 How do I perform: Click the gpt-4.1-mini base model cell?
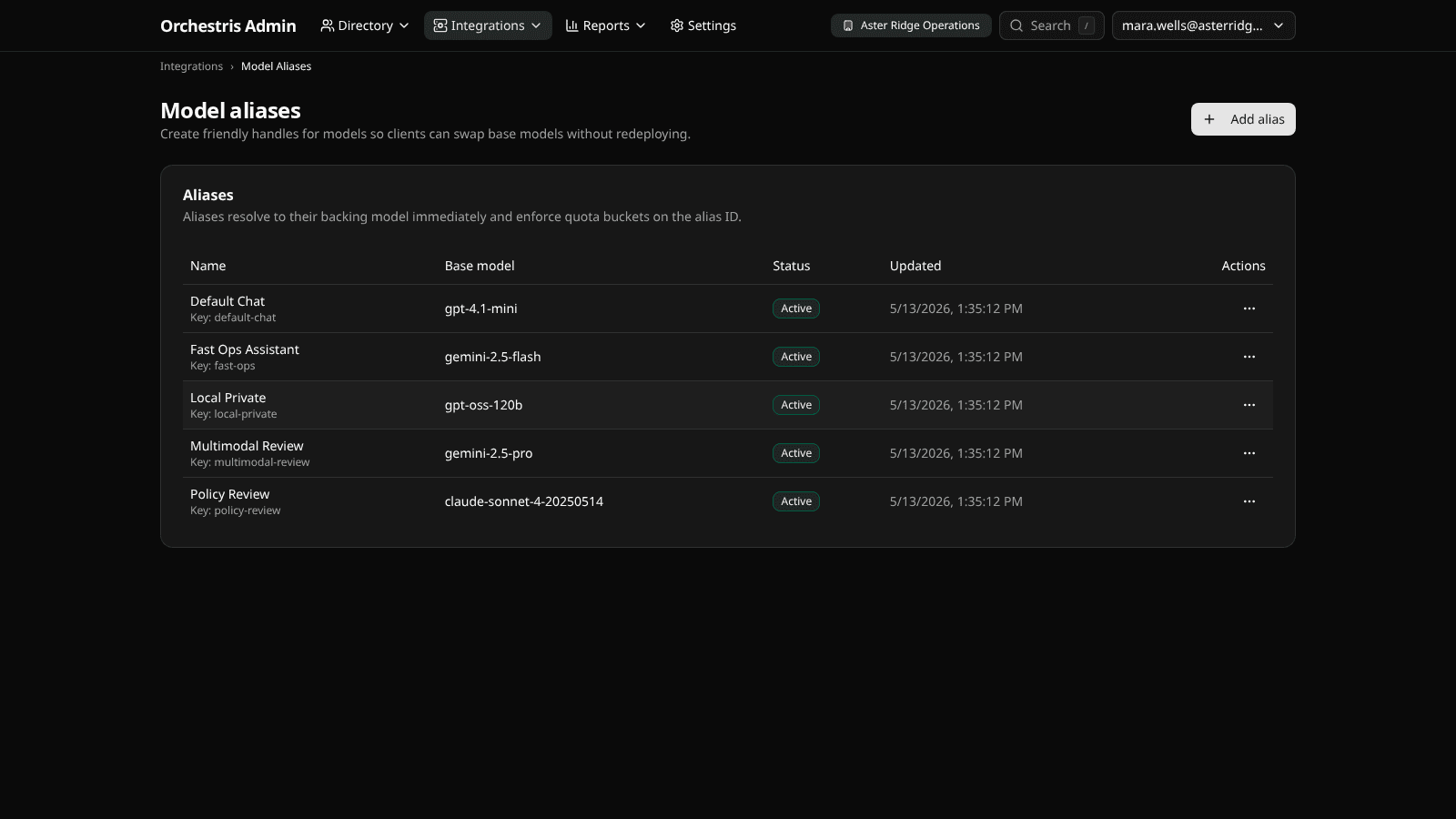(481, 308)
